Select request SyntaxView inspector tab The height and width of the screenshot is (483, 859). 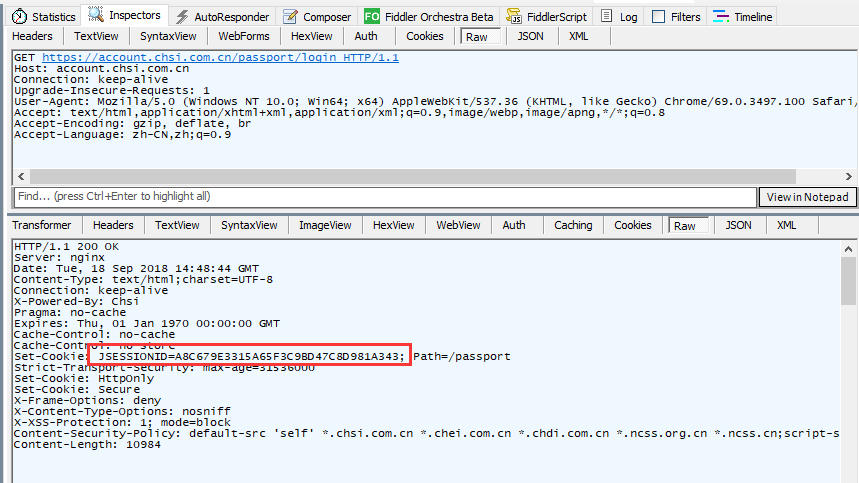pyautogui.click(x=168, y=36)
